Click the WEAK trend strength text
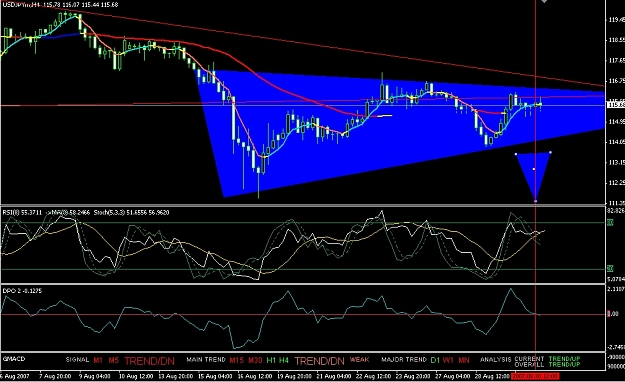Viewport: 625px width, 382px height. pyautogui.click(x=360, y=360)
